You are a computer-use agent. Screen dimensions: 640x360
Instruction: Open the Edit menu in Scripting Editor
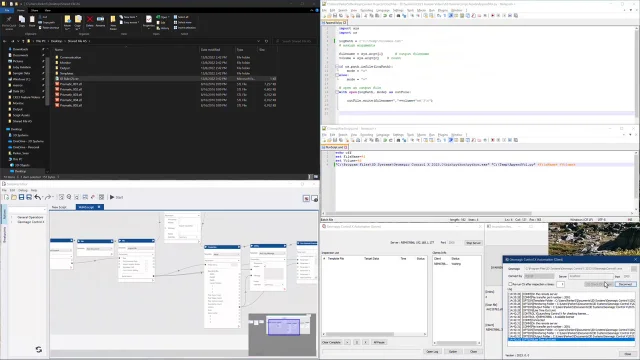click(12, 190)
